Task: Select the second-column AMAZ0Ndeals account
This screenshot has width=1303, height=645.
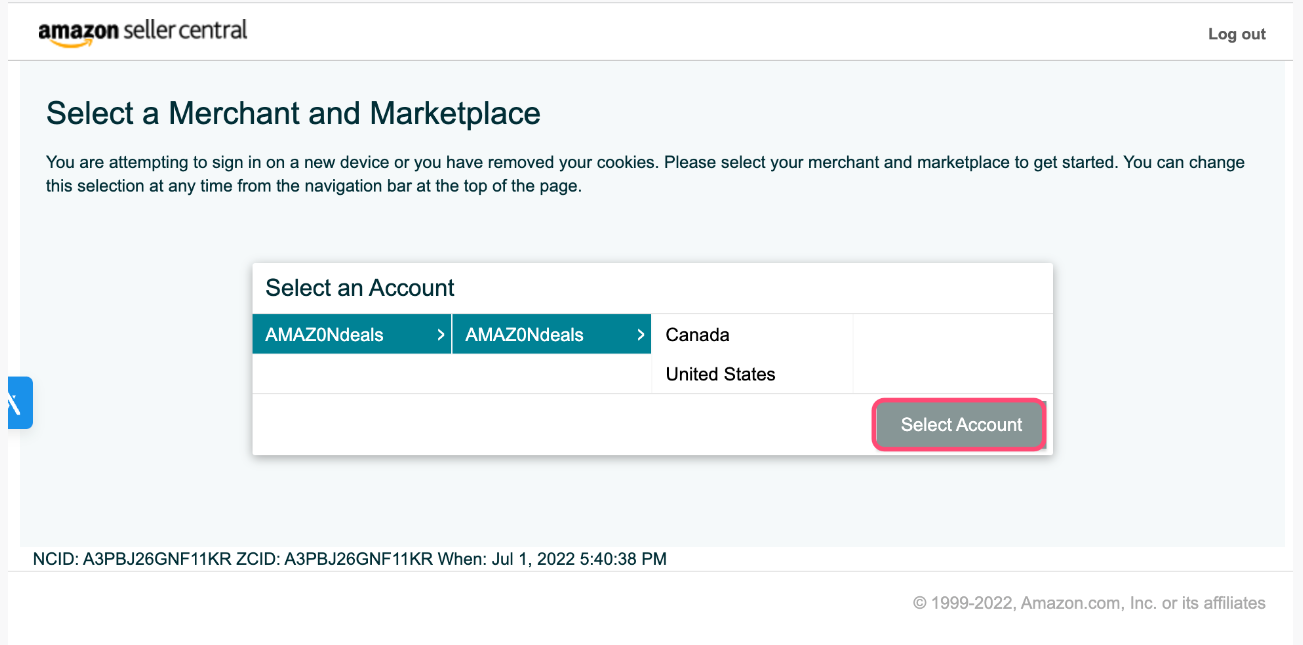Action: tap(524, 335)
